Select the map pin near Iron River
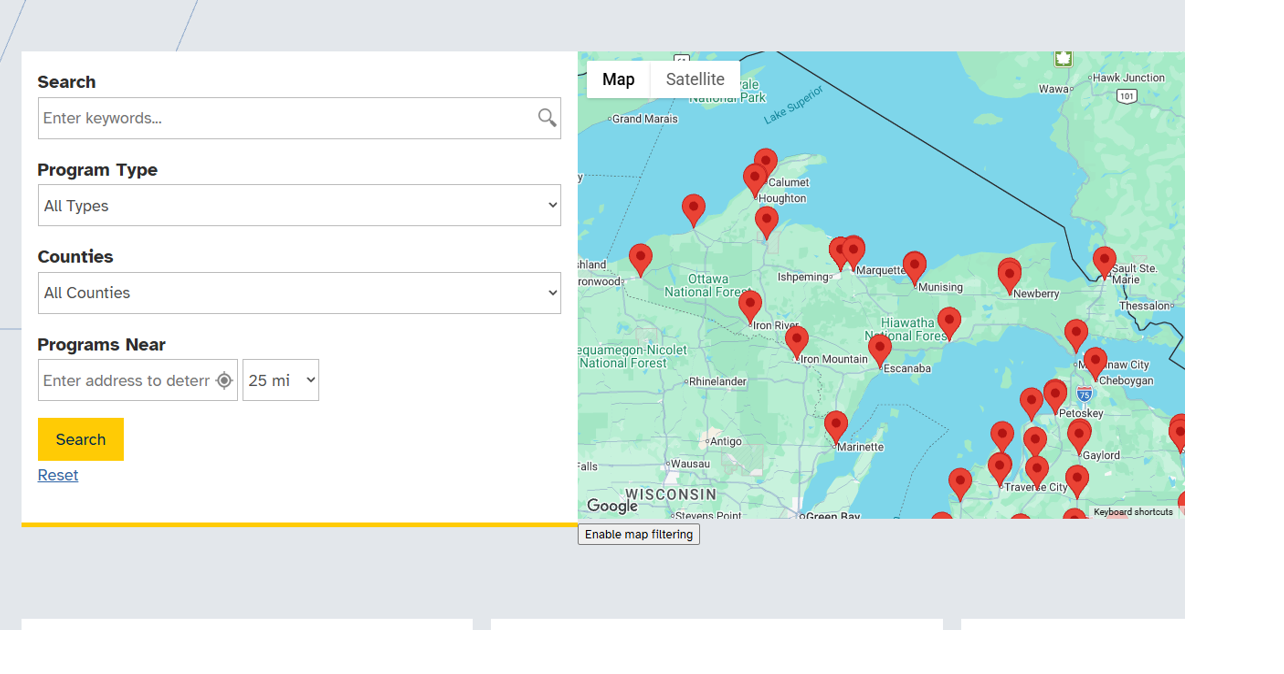Image resolution: width=1284 pixels, height=674 pixels. 750,308
